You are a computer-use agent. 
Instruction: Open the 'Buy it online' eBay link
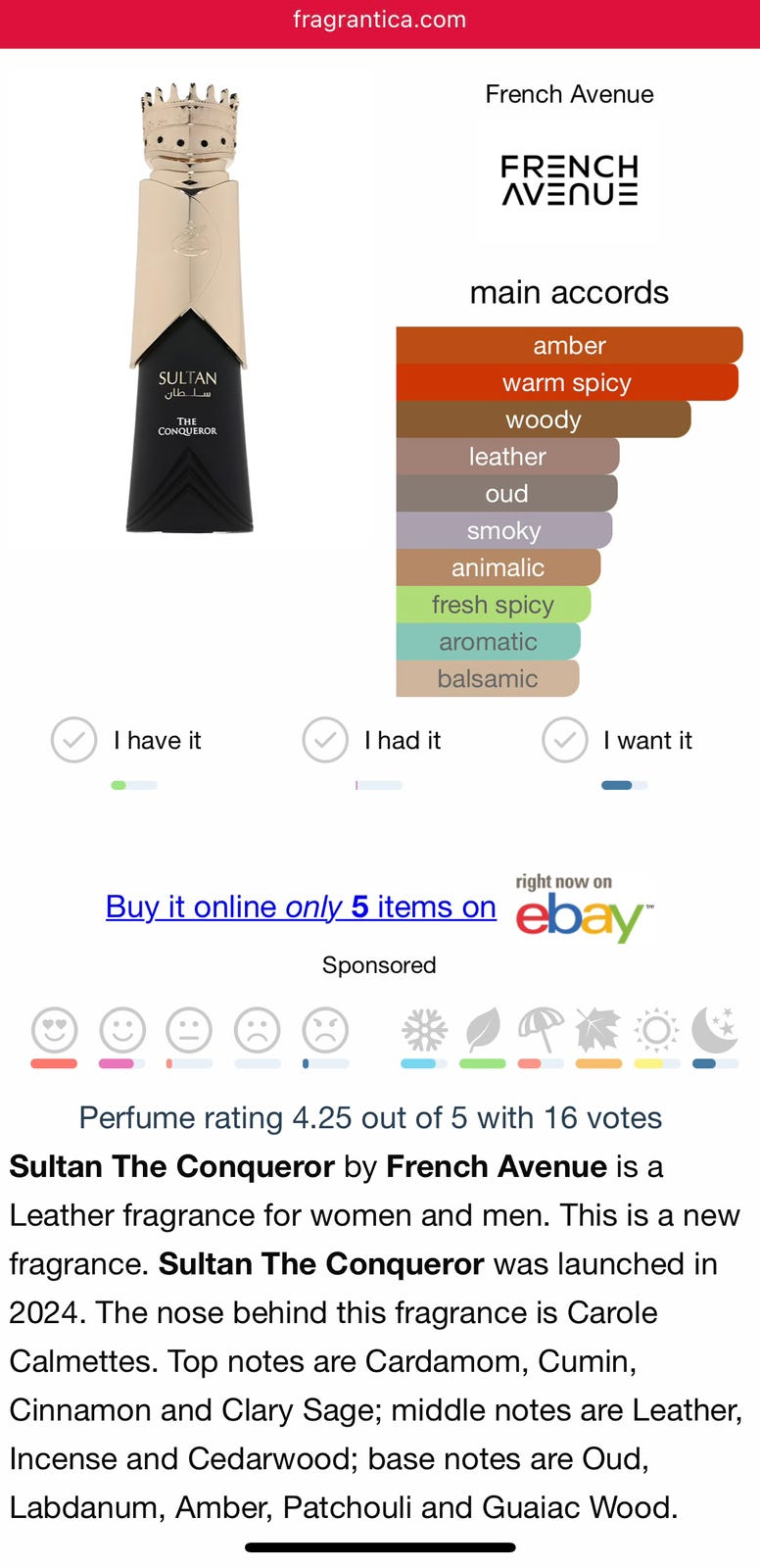[x=301, y=906]
